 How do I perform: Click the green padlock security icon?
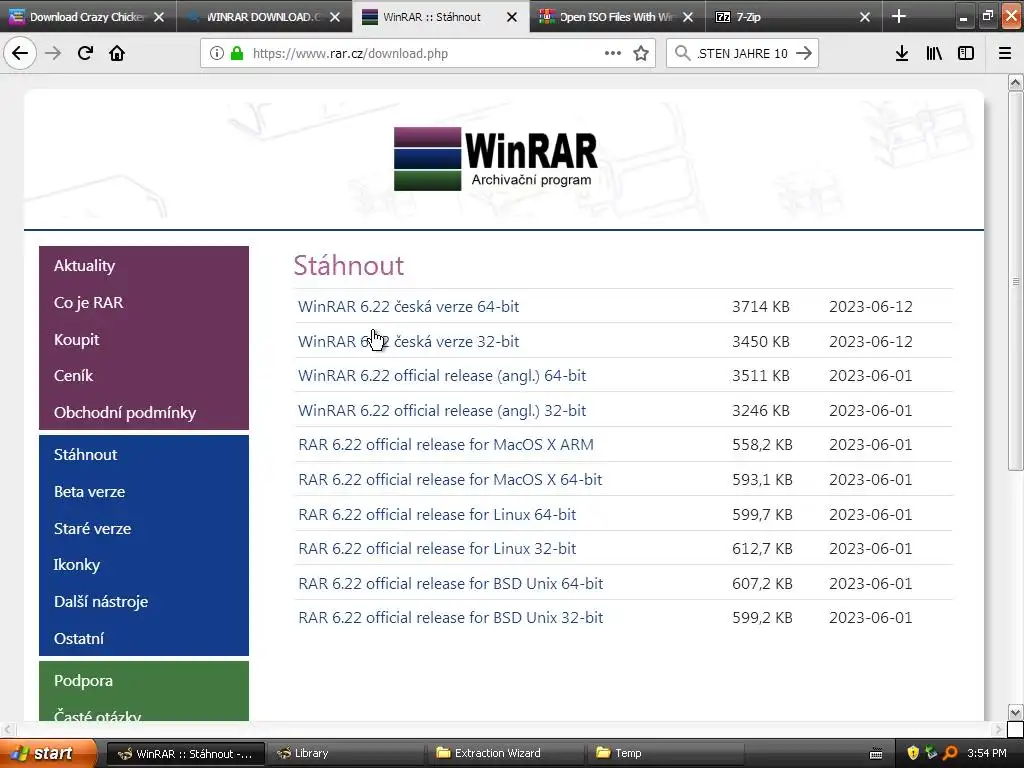click(x=237, y=54)
